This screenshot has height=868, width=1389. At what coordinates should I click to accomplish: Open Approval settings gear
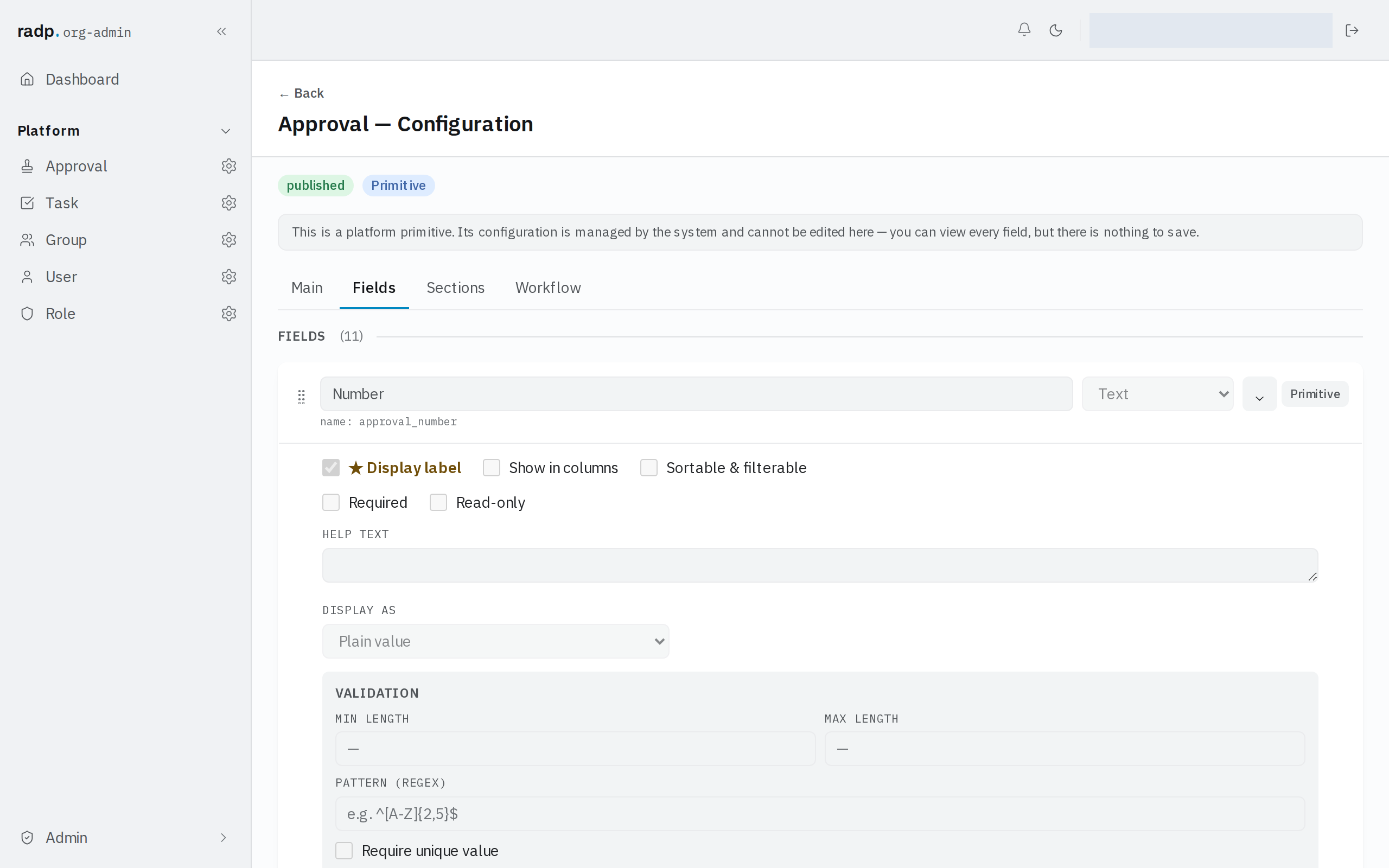pos(228,166)
